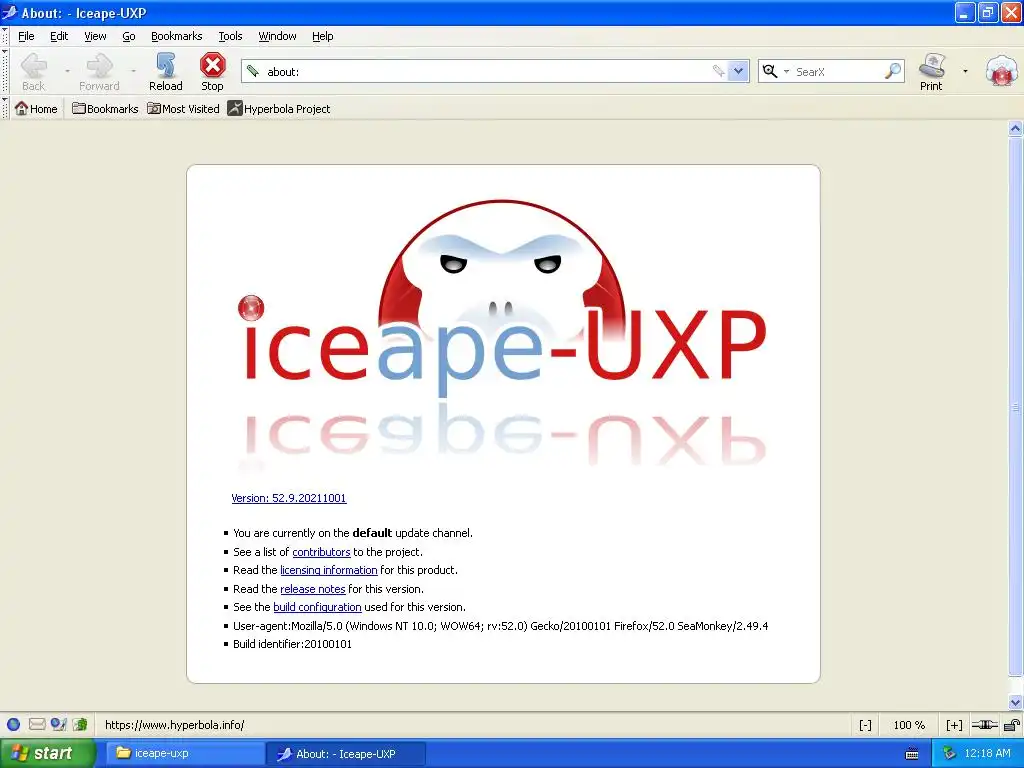Click the bookmark tag icon in address bar
The width and height of the screenshot is (1024, 768).
[x=718, y=71]
